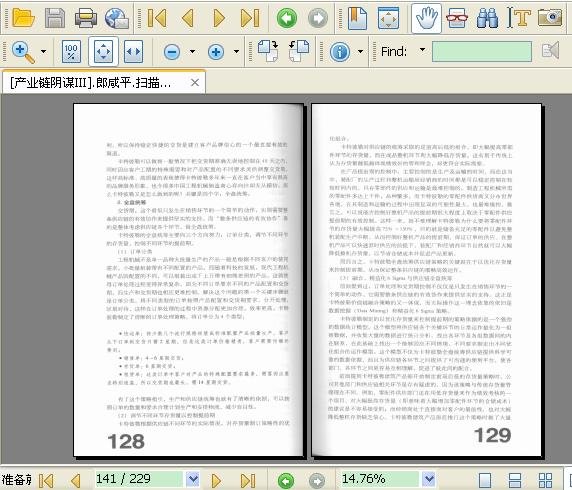This screenshot has width=572, height=490.
Task: Open magnifier tool dropdown arrow
Action: 43,51
